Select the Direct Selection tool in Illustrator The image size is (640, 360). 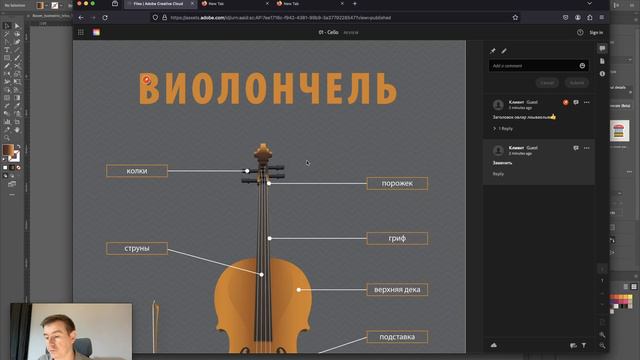tap(17, 26)
